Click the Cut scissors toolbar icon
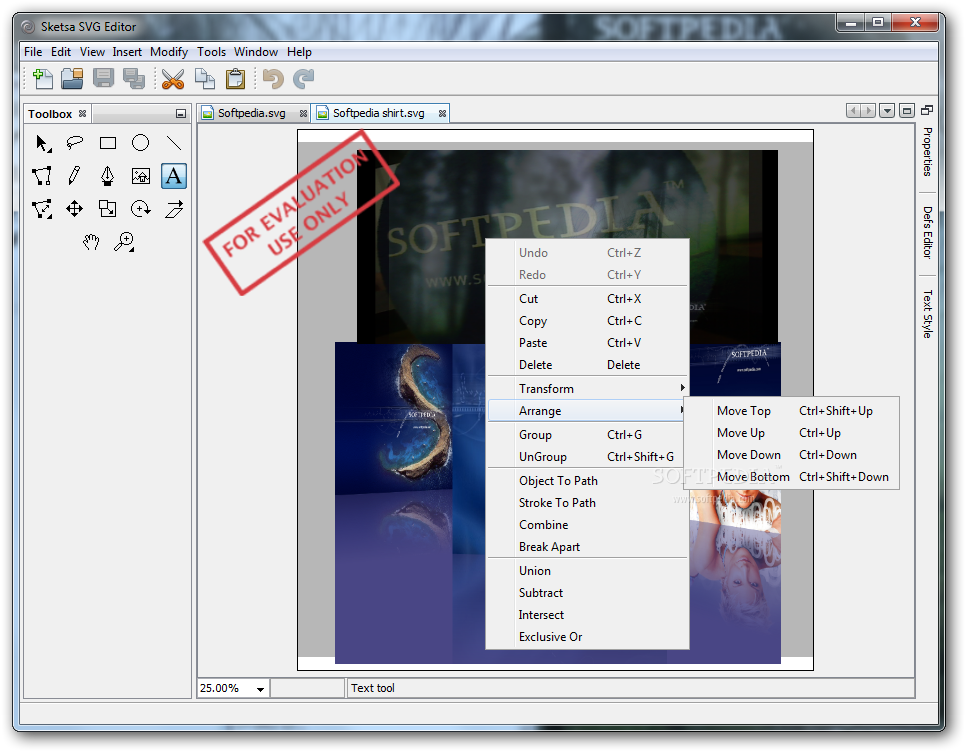 point(173,79)
